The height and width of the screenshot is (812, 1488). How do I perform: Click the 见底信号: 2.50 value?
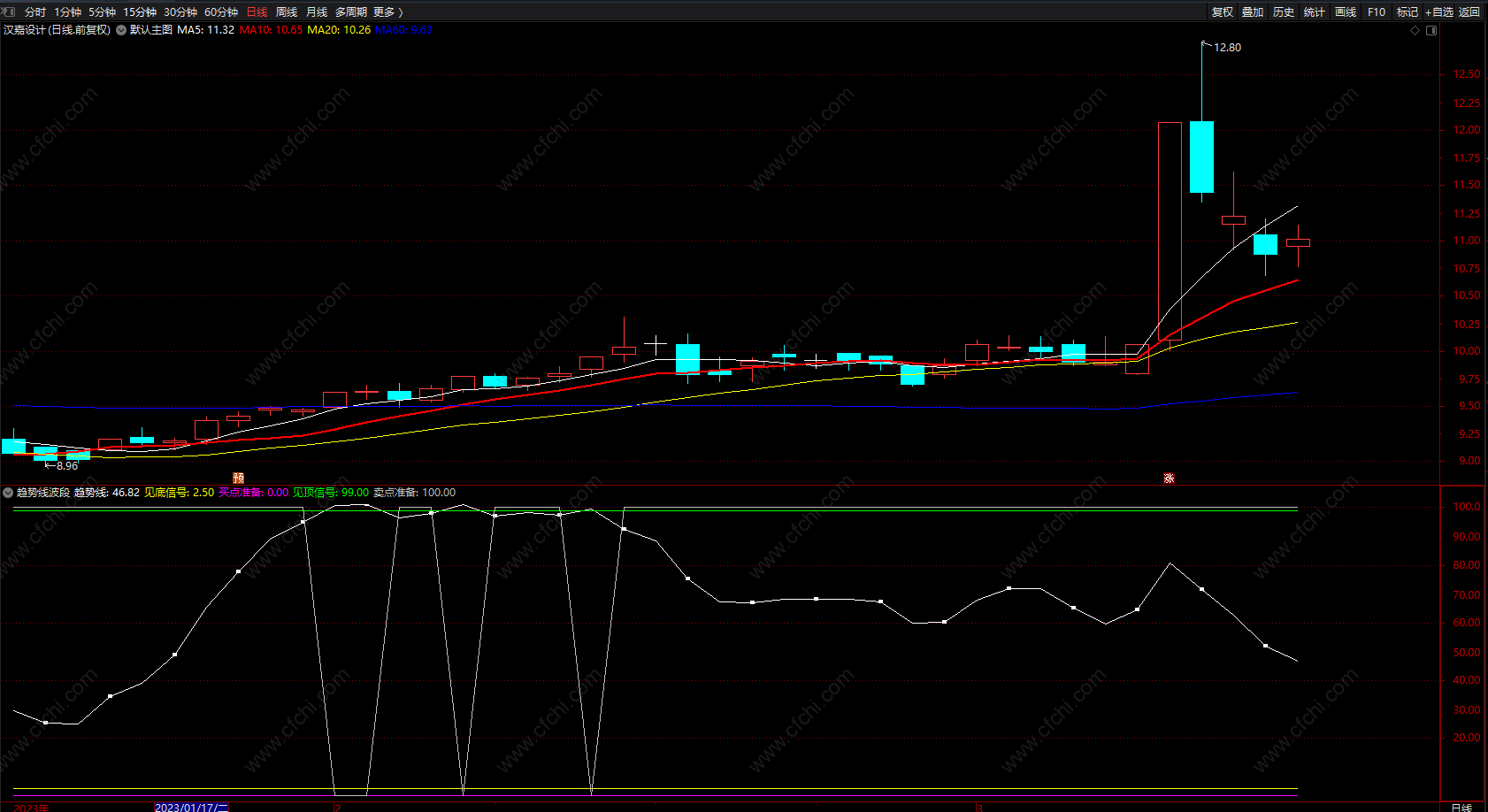(180, 493)
